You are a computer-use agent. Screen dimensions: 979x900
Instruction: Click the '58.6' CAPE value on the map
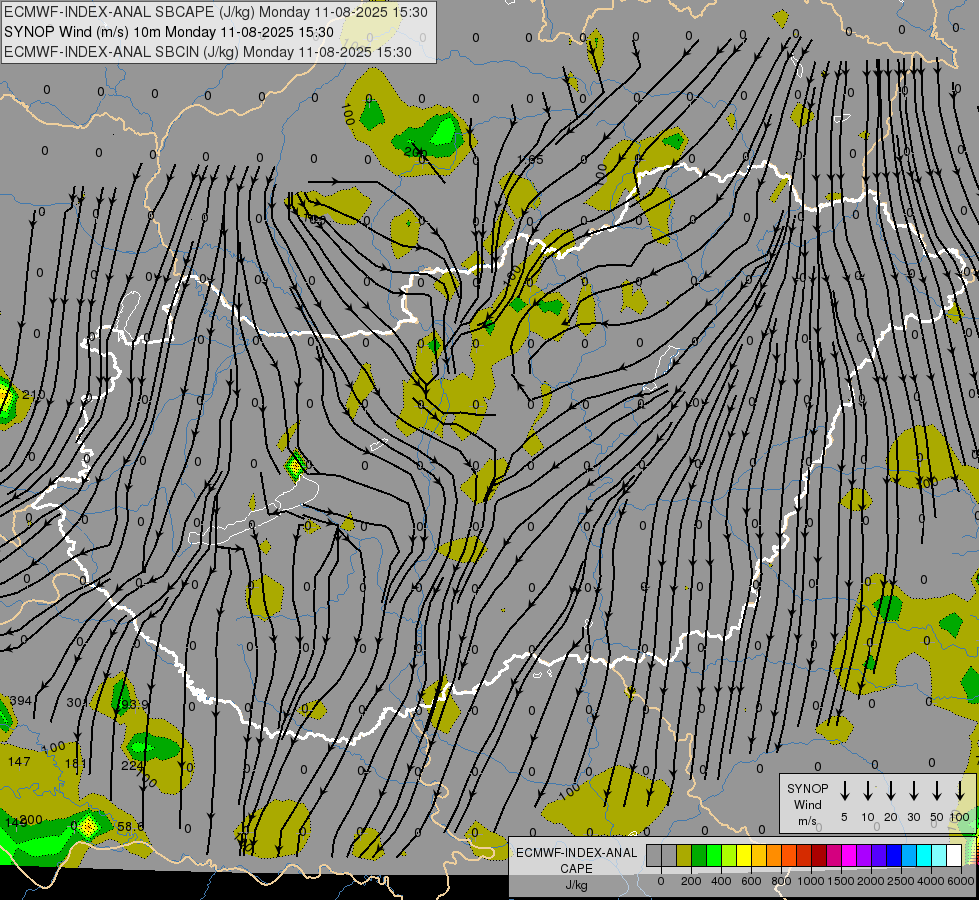pyautogui.click(x=131, y=826)
